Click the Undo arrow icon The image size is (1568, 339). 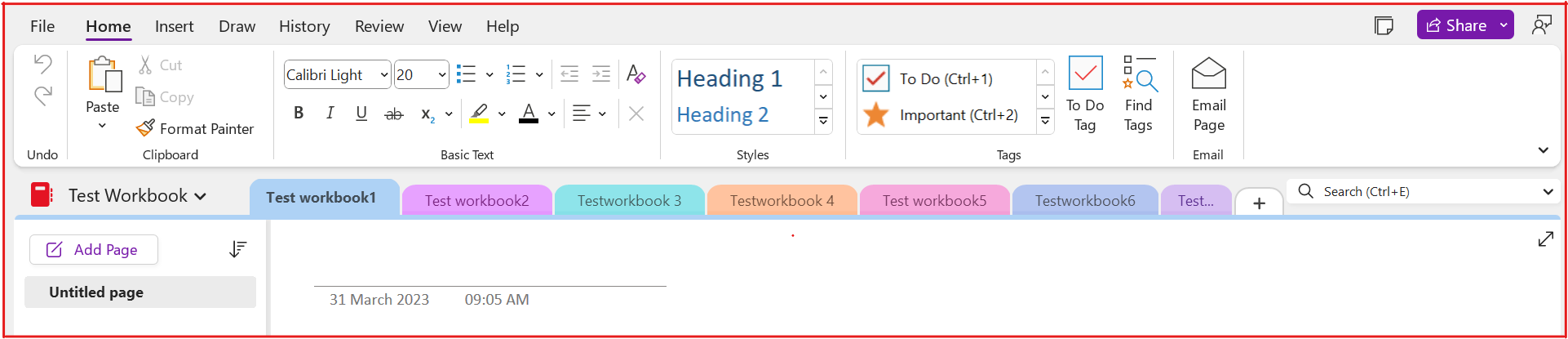[43, 64]
